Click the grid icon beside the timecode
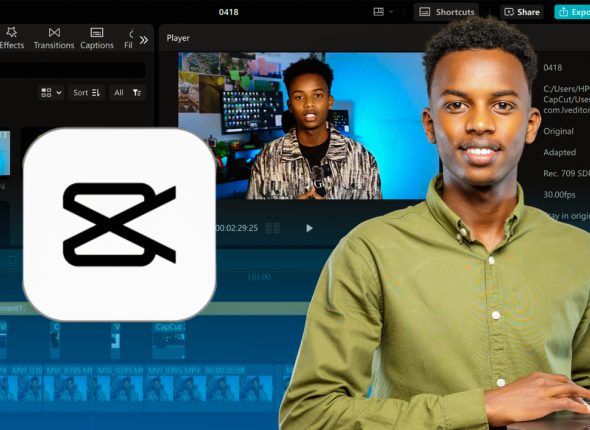This screenshot has height=430, width=590. (273, 228)
